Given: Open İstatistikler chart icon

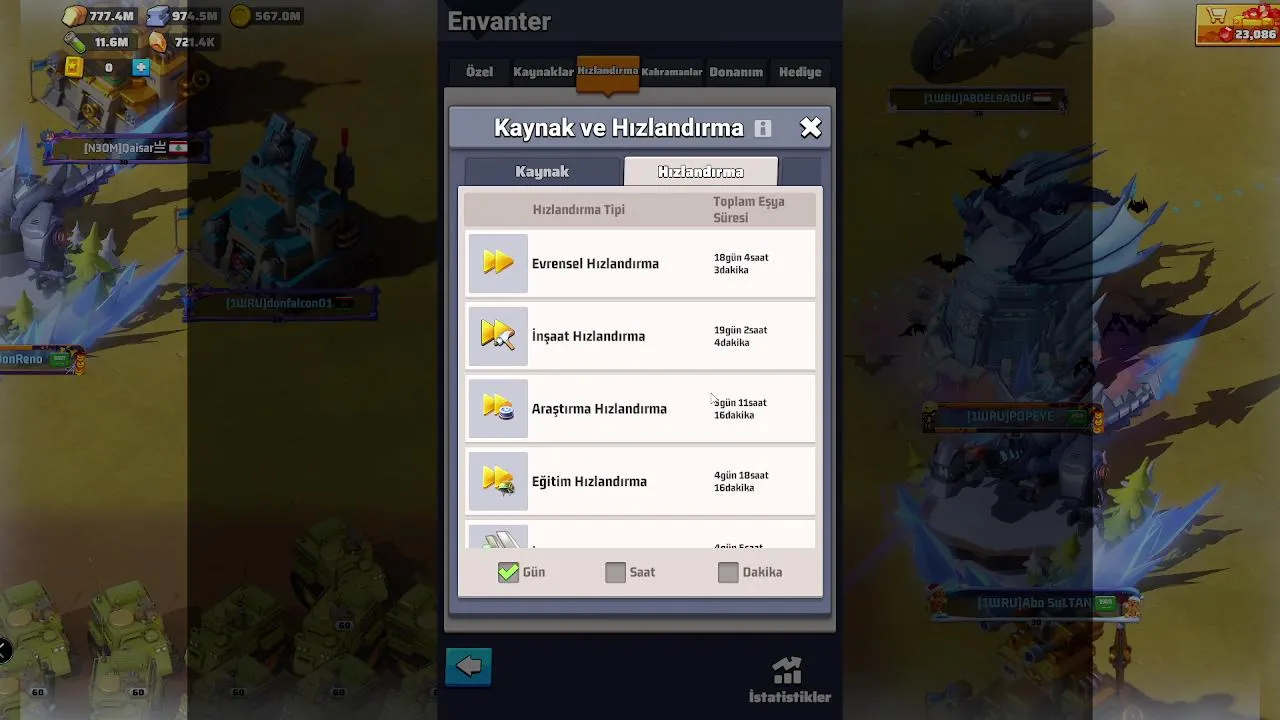Looking at the screenshot, I should [x=788, y=670].
